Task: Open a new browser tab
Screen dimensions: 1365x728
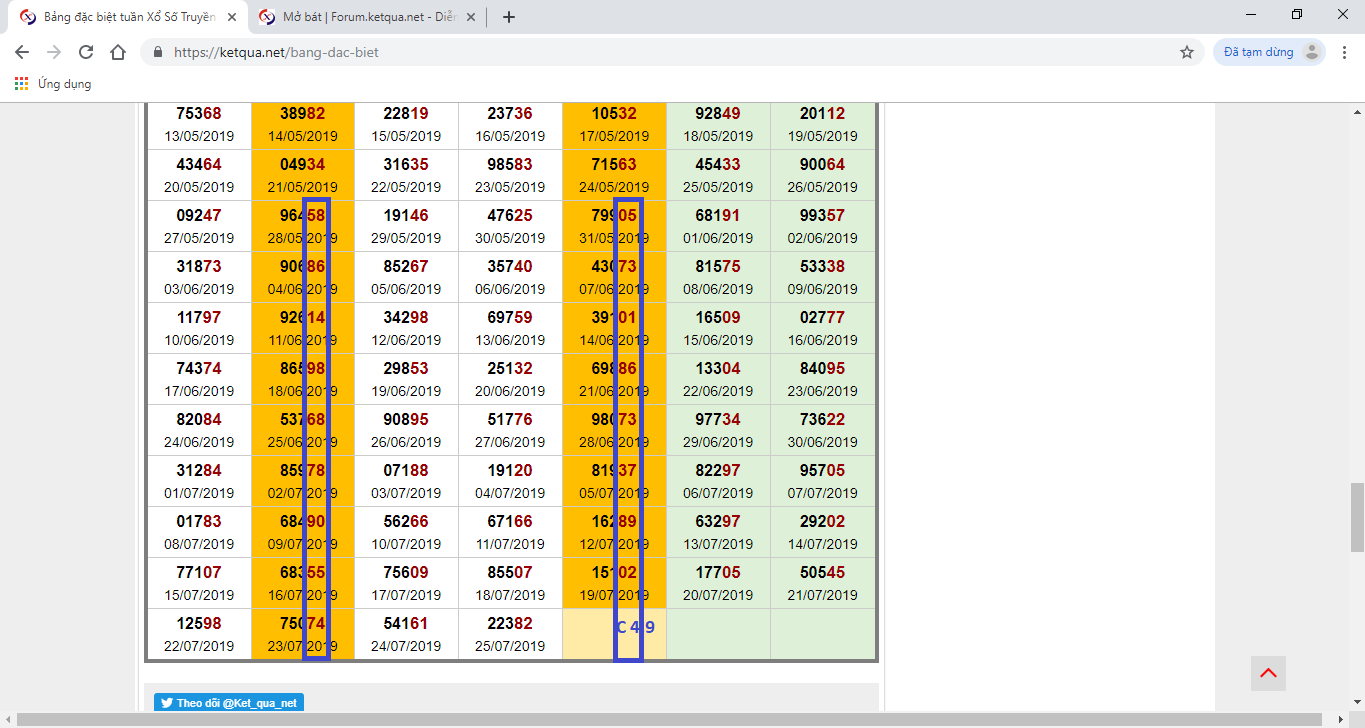Action: (508, 17)
